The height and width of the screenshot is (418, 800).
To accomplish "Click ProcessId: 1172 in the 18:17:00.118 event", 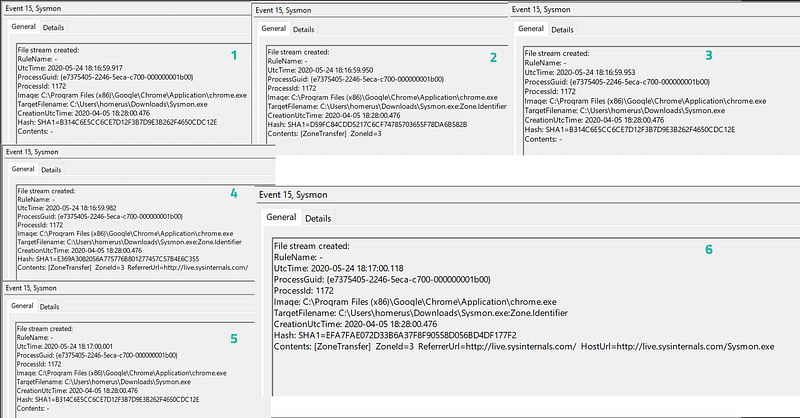I will pyautogui.click(x=304, y=291).
